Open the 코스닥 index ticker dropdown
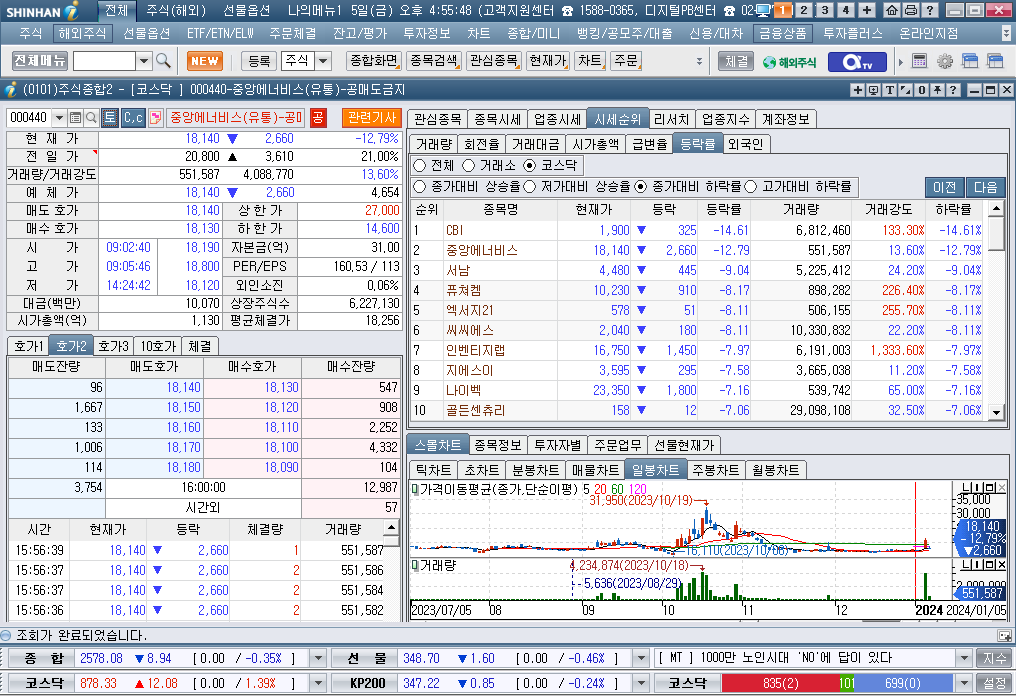Screen dimensions: 1016x697 coord(318,683)
